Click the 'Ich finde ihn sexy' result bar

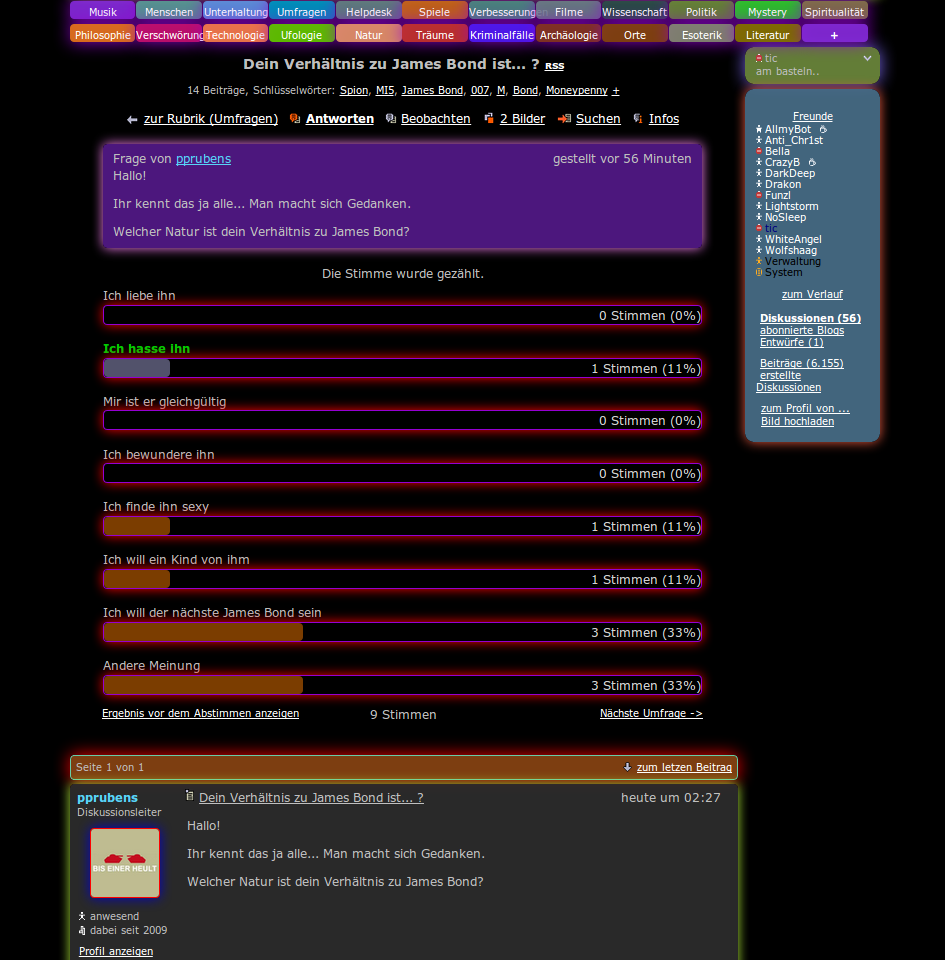click(402, 526)
